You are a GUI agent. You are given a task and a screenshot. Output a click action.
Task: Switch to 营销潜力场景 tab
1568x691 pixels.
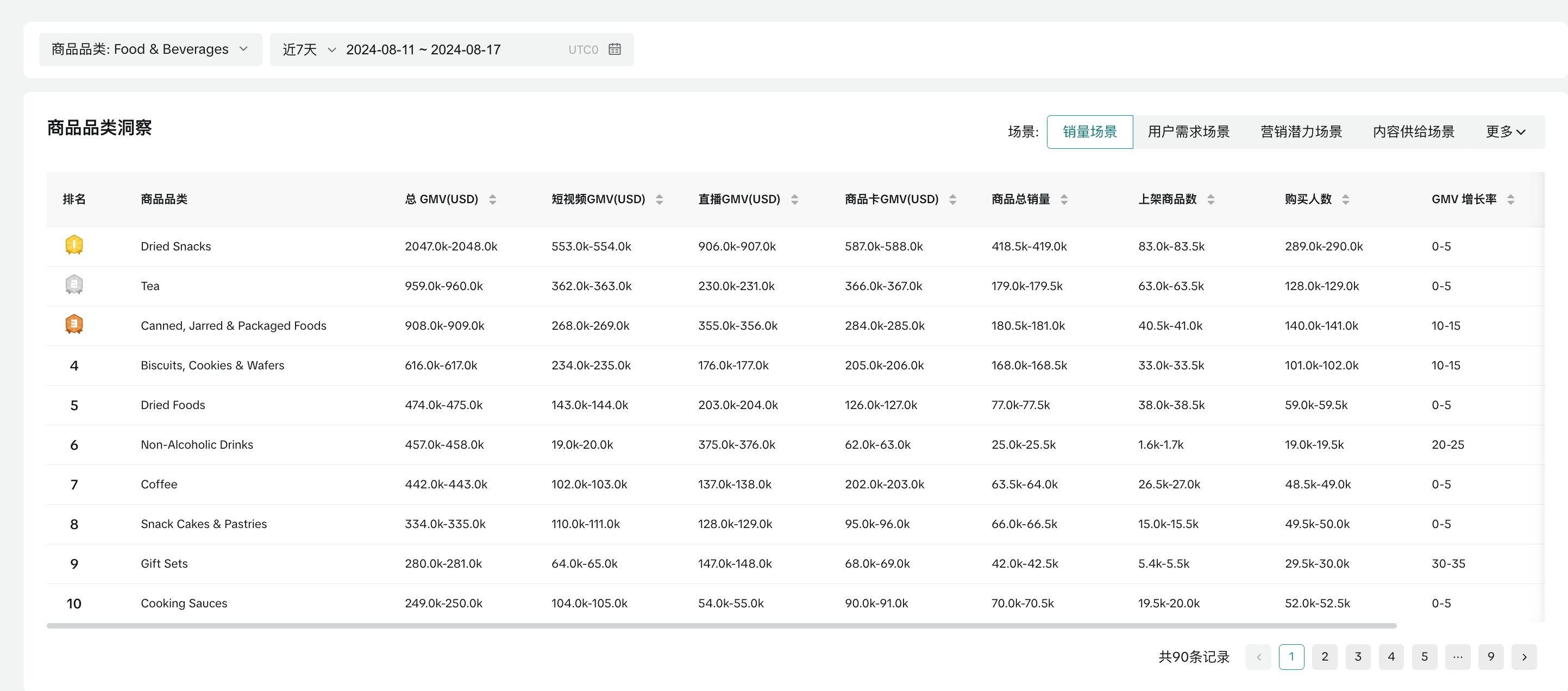pos(1301,131)
